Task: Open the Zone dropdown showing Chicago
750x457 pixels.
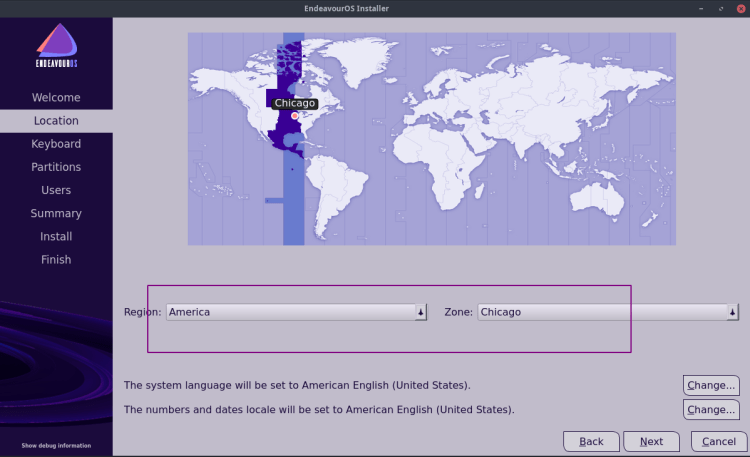Action: (608, 312)
